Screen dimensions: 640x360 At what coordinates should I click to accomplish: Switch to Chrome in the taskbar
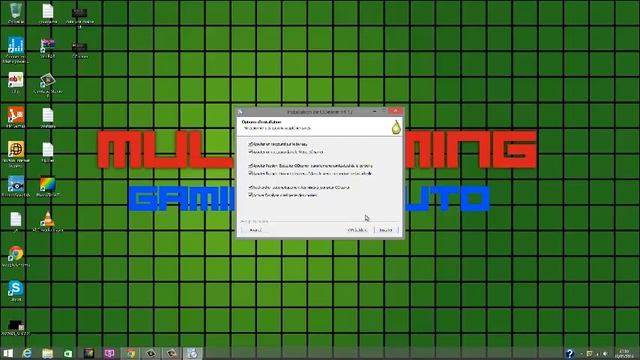(x=131, y=353)
